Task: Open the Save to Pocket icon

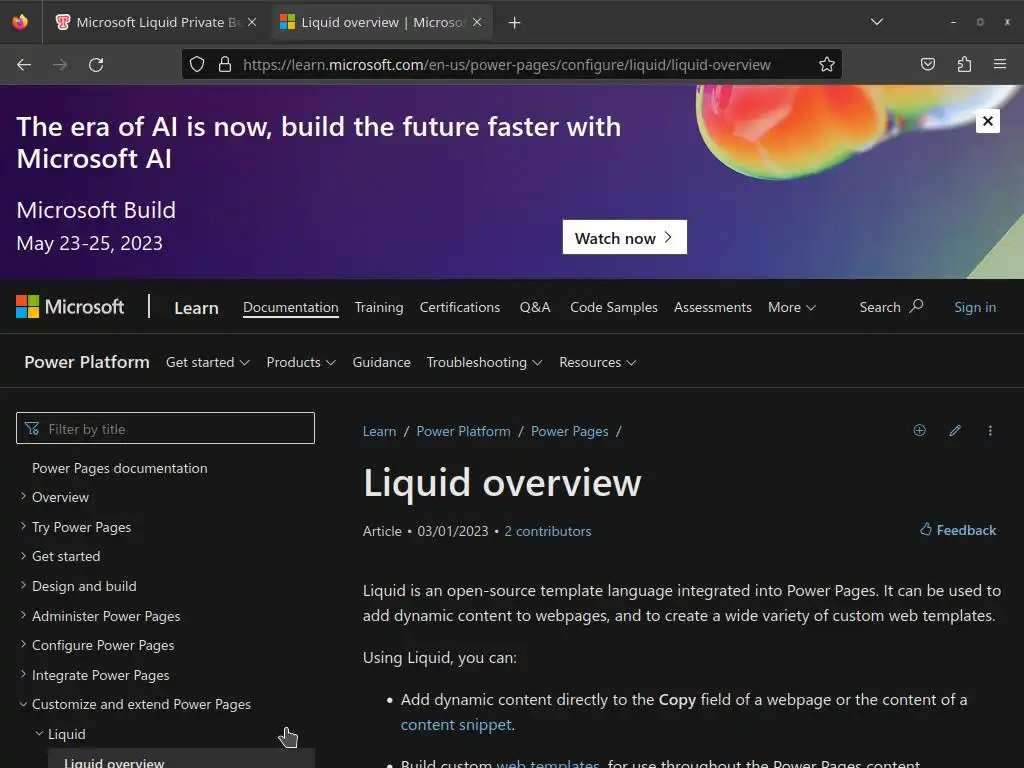Action: (x=927, y=64)
